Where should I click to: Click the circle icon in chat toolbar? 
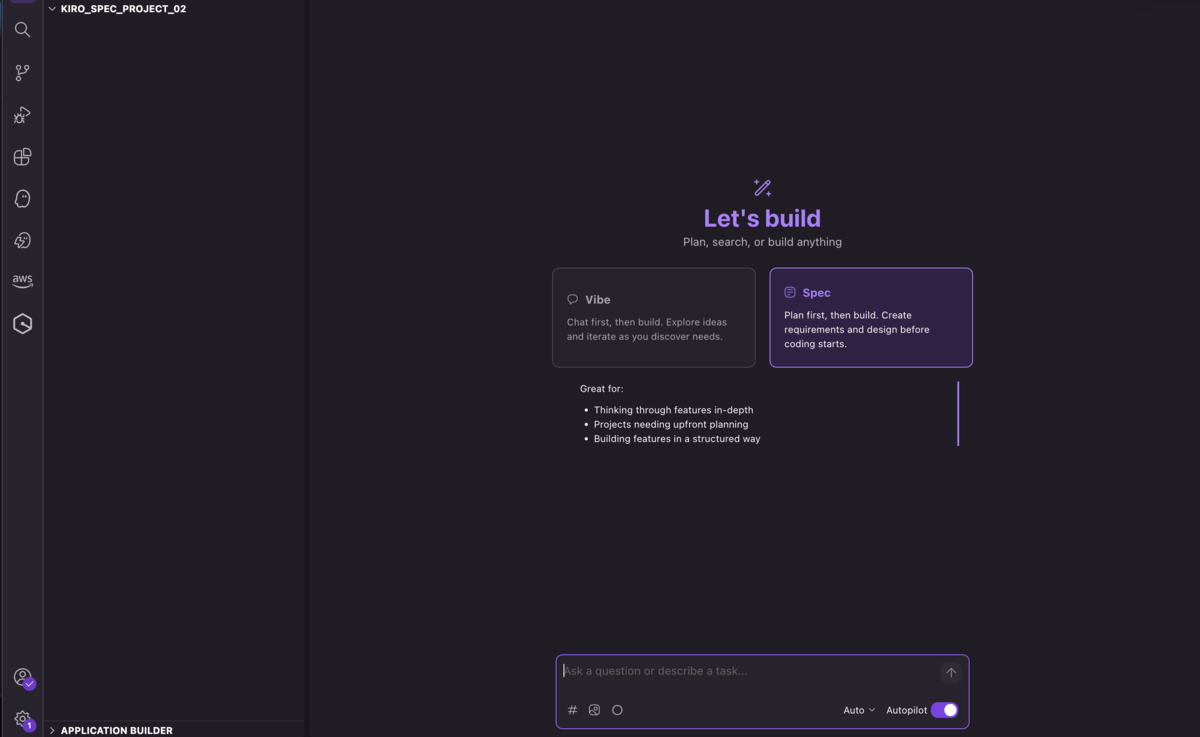point(617,710)
